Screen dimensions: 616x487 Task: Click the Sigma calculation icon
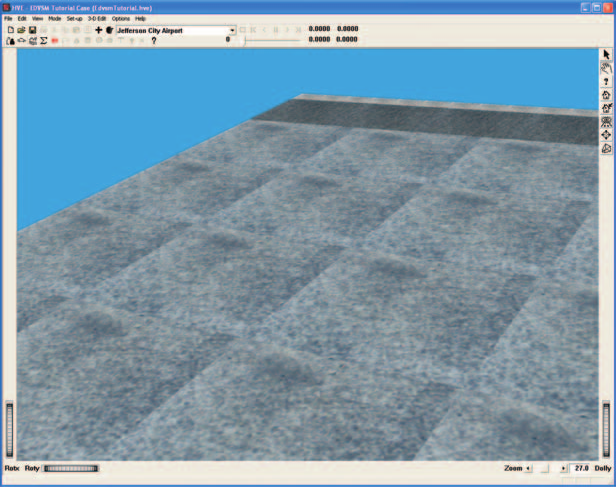(44, 40)
